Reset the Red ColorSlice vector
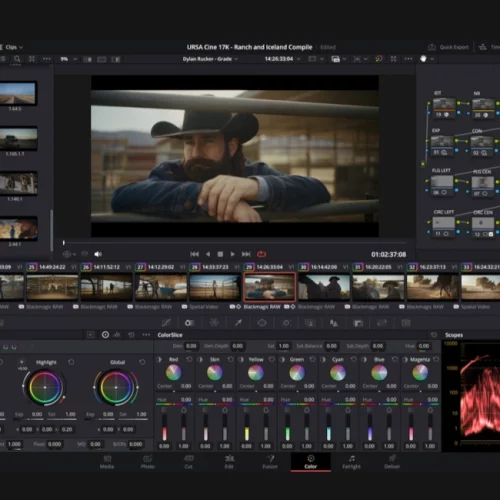This screenshot has height=500, width=500. (189, 359)
